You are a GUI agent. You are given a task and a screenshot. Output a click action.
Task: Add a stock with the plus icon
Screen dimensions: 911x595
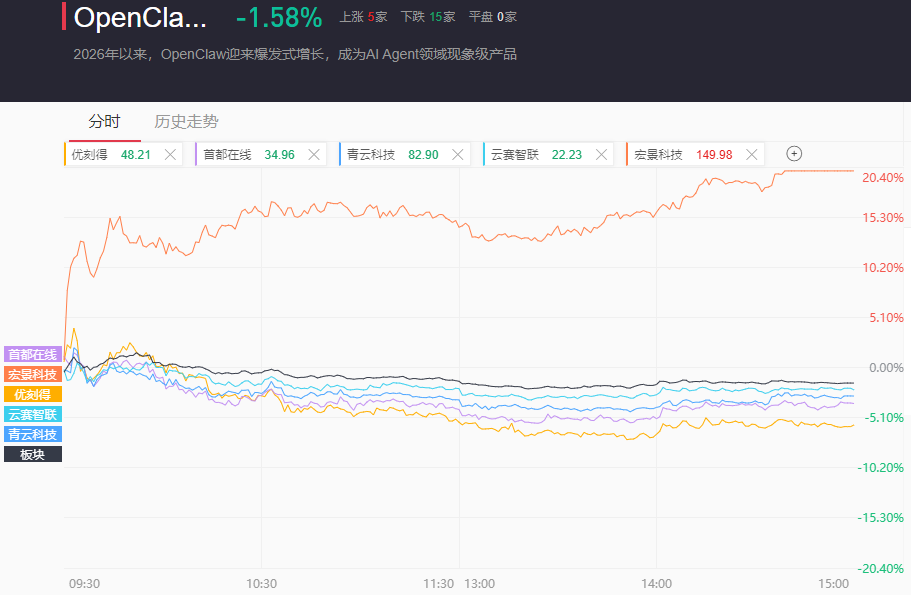click(794, 154)
